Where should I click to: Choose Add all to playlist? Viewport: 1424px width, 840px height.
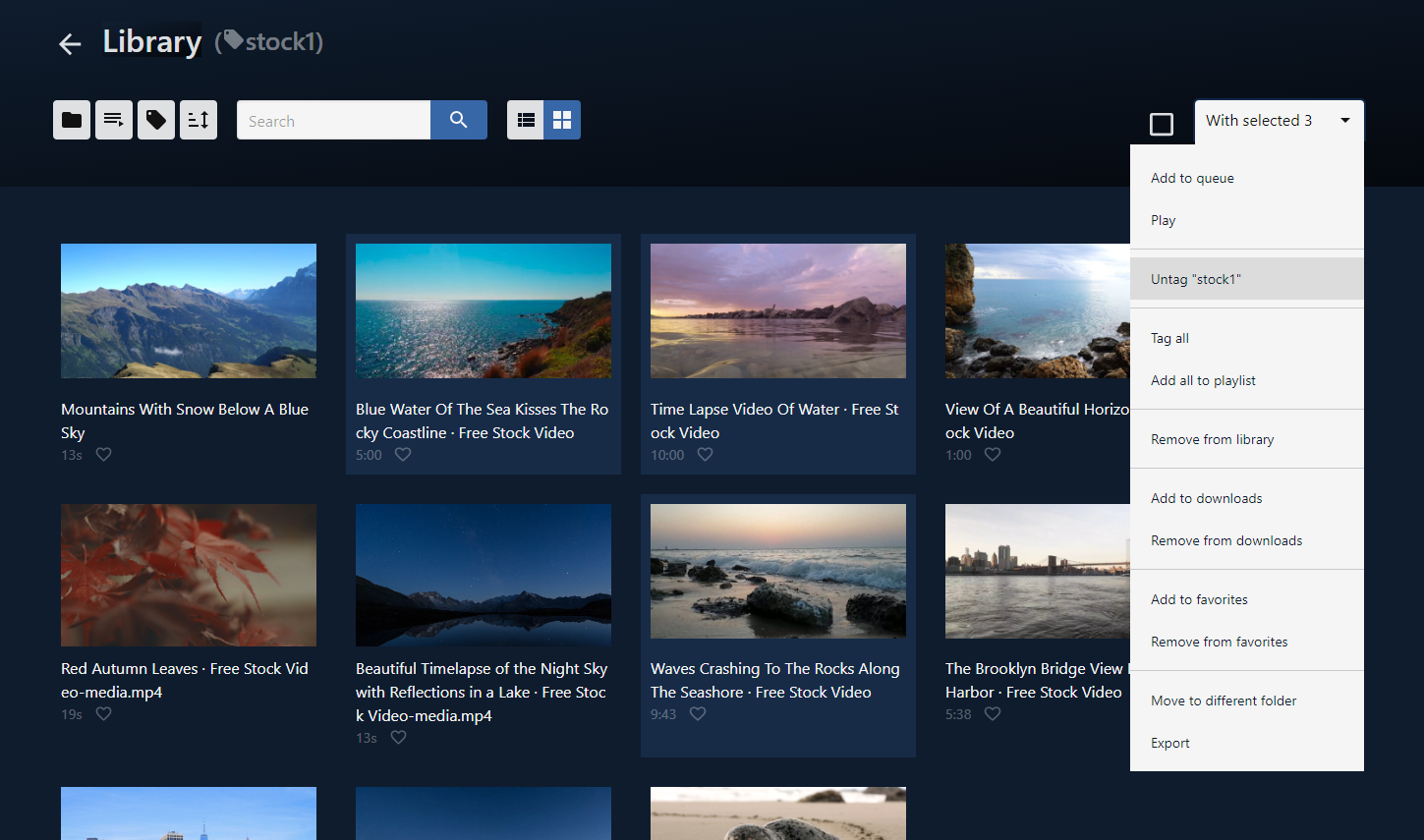coord(1247,380)
